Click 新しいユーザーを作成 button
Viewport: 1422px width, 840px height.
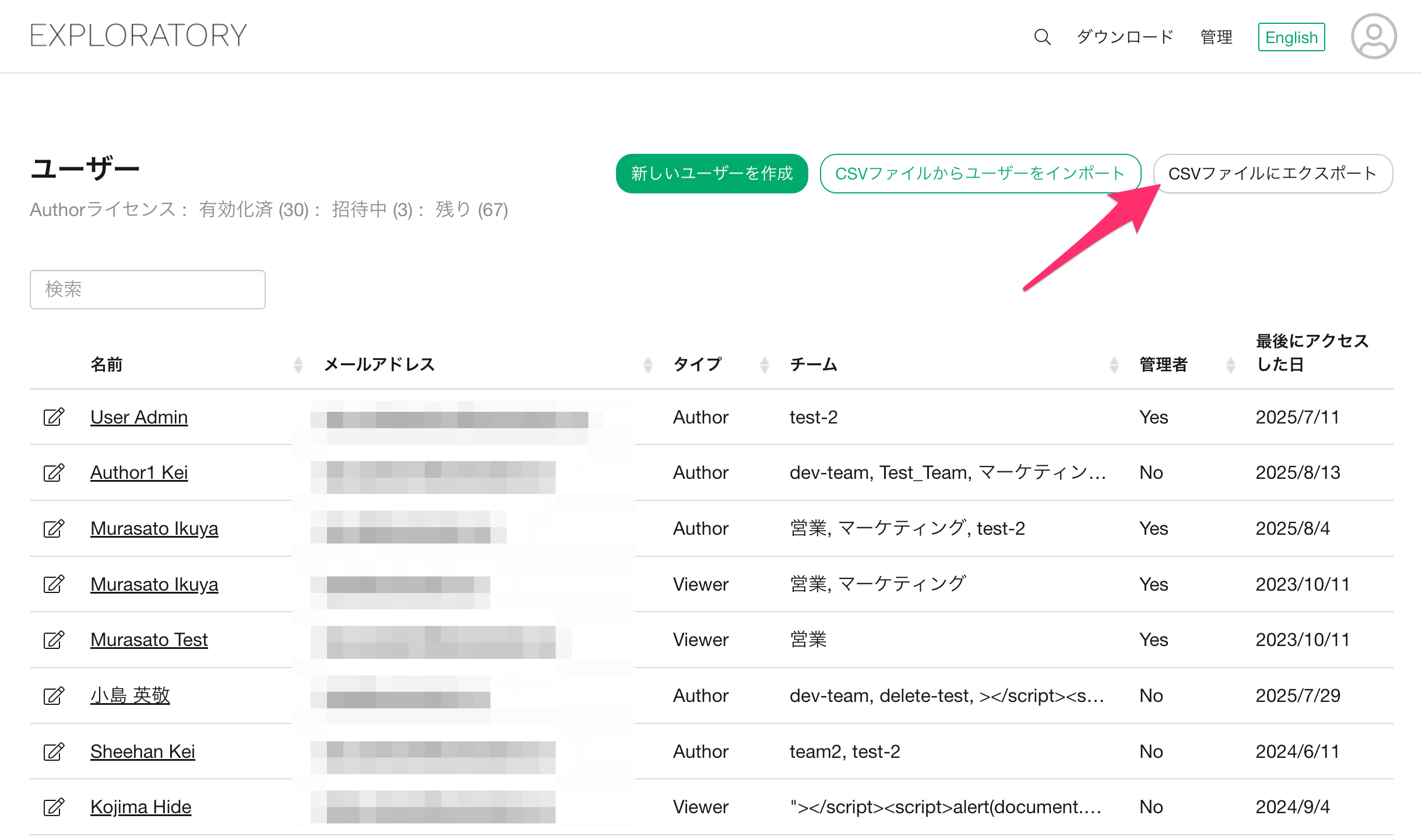click(712, 174)
